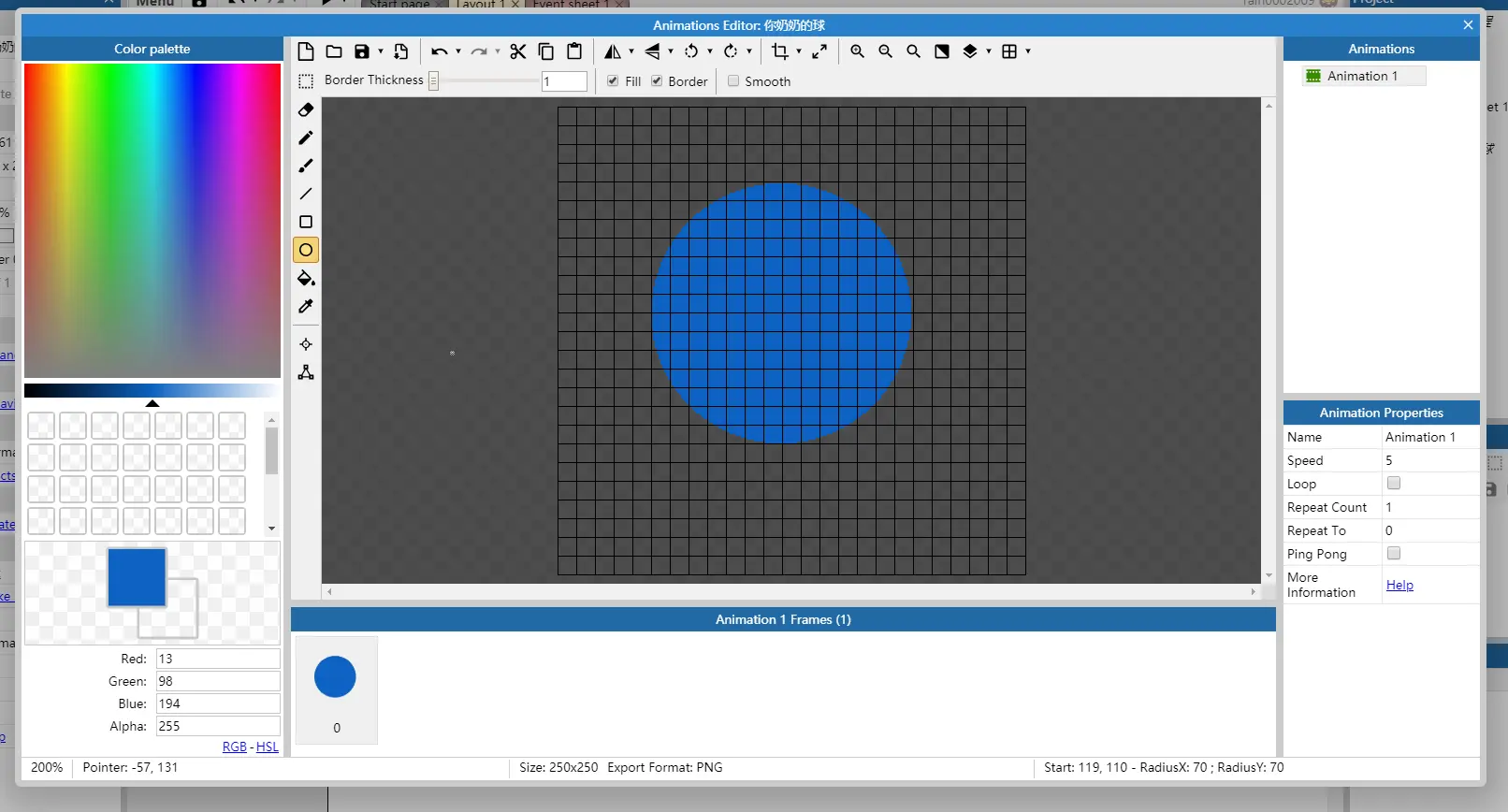Image resolution: width=1508 pixels, height=812 pixels.
Task: Pick a color from the color palette
Action: (152, 221)
